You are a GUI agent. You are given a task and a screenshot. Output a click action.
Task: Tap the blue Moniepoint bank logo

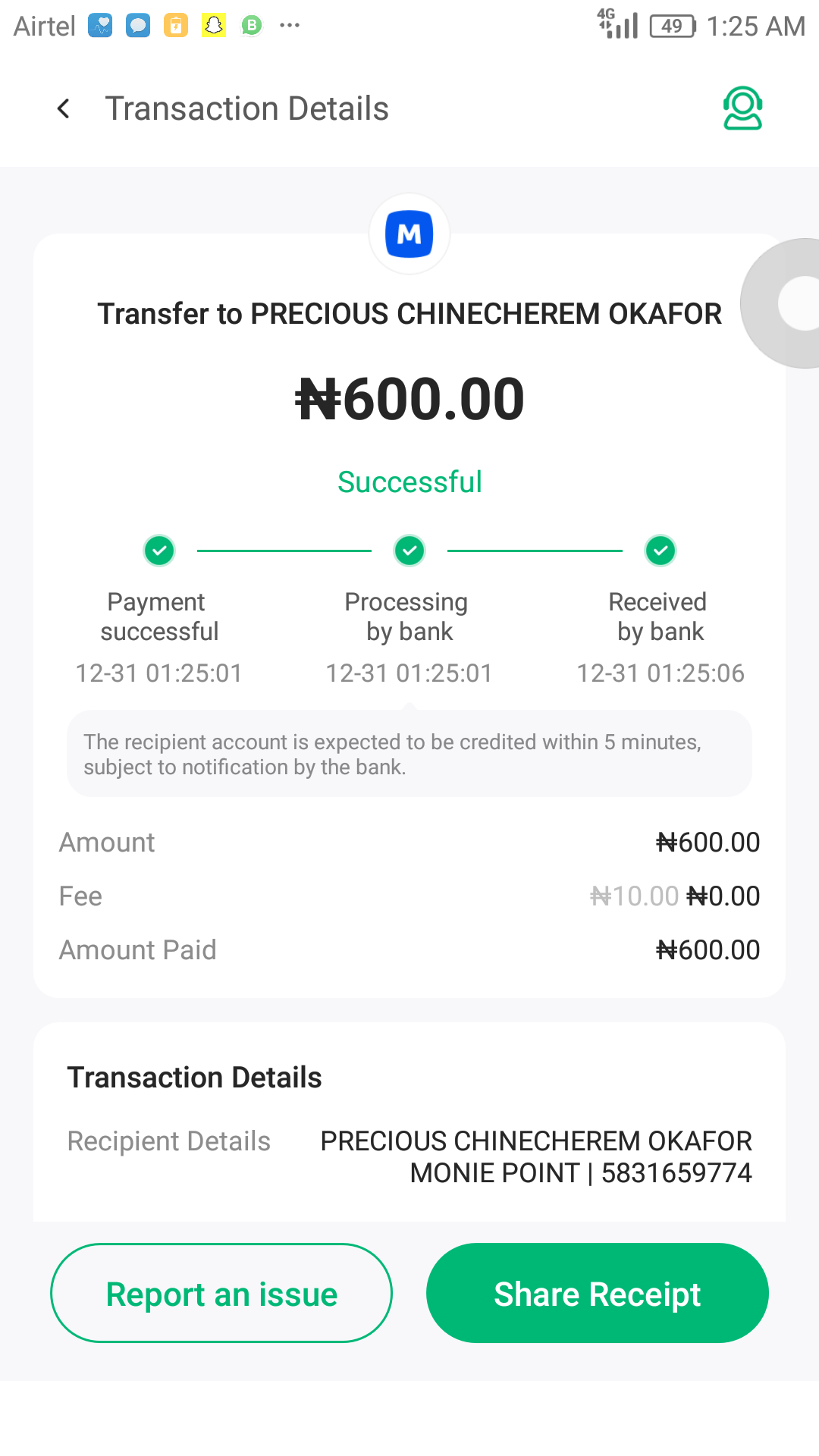[x=409, y=234]
